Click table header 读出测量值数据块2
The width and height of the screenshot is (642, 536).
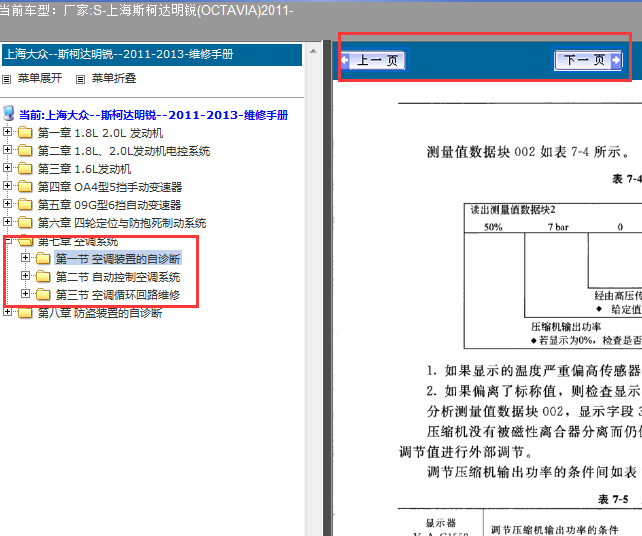(513, 210)
